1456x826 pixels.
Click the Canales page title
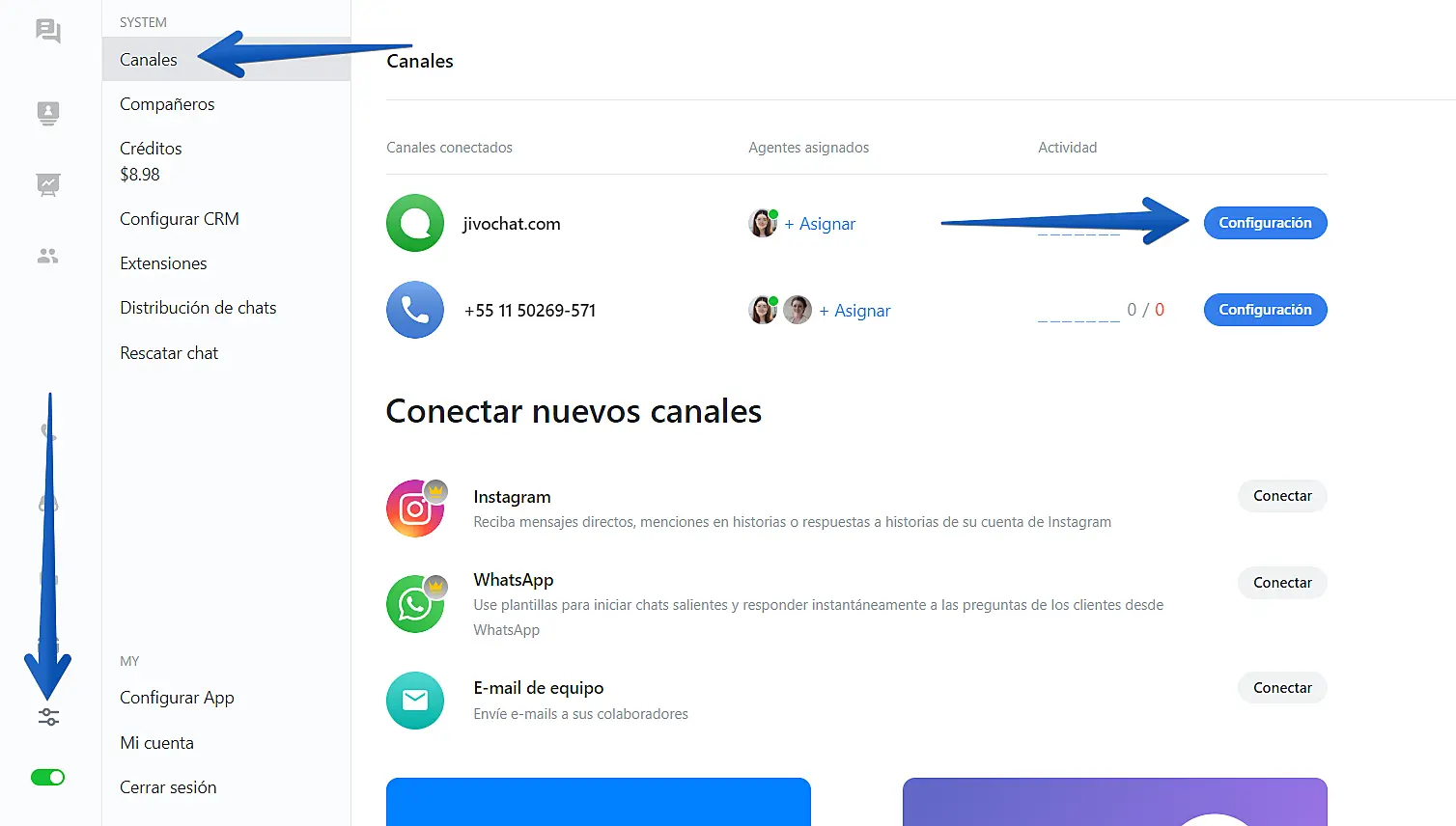pos(420,61)
